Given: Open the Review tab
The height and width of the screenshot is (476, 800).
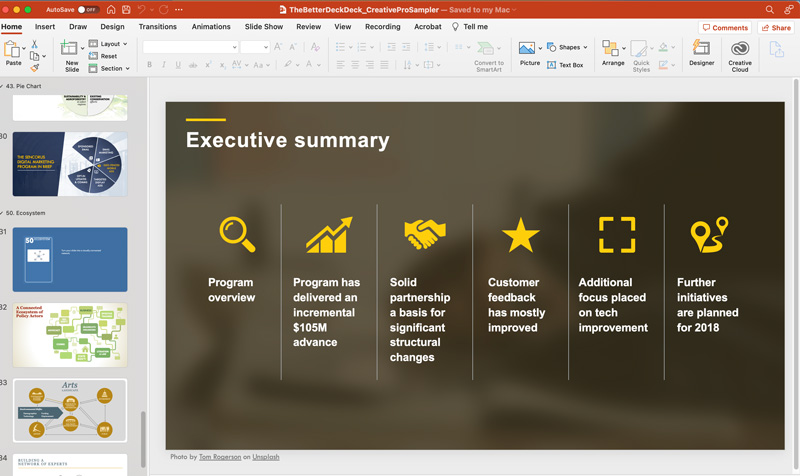Looking at the screenshot, I should click(x=309, y=27).
